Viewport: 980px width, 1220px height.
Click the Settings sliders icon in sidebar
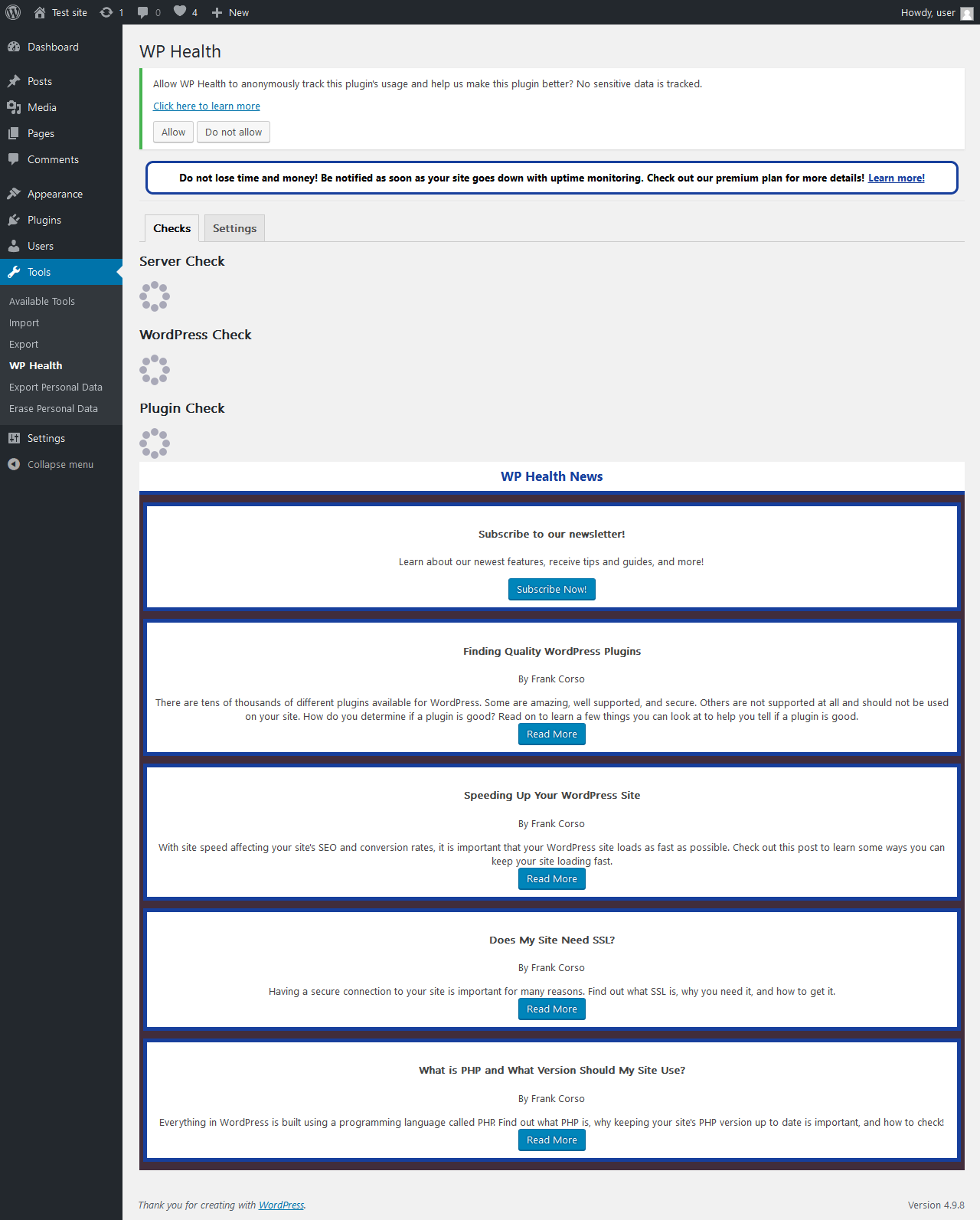14,438
